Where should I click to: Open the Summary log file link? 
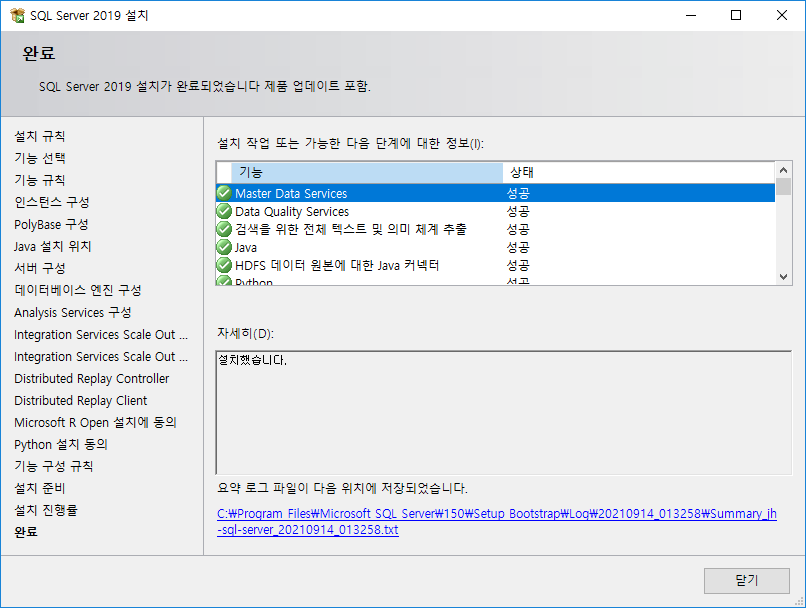(x=497, y=522)
